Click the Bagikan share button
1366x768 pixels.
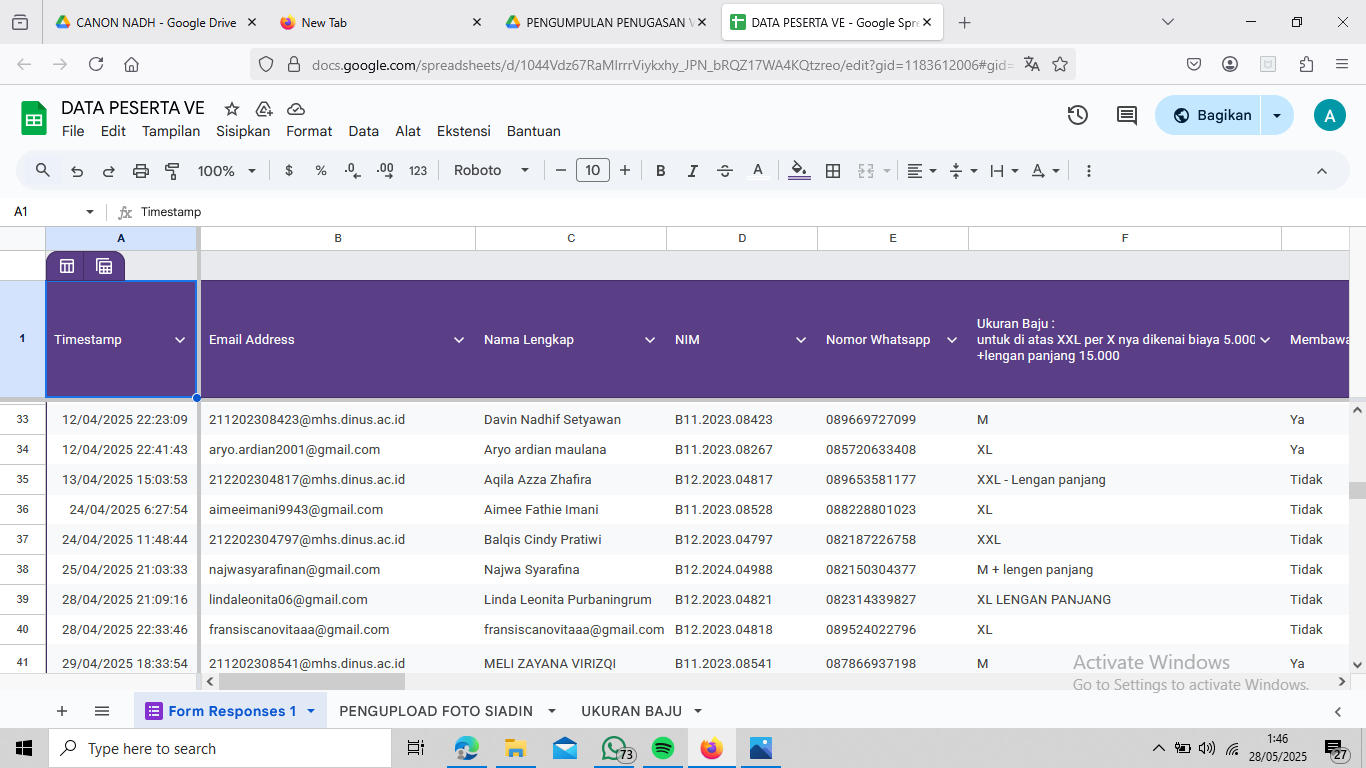click(1209, 115)
